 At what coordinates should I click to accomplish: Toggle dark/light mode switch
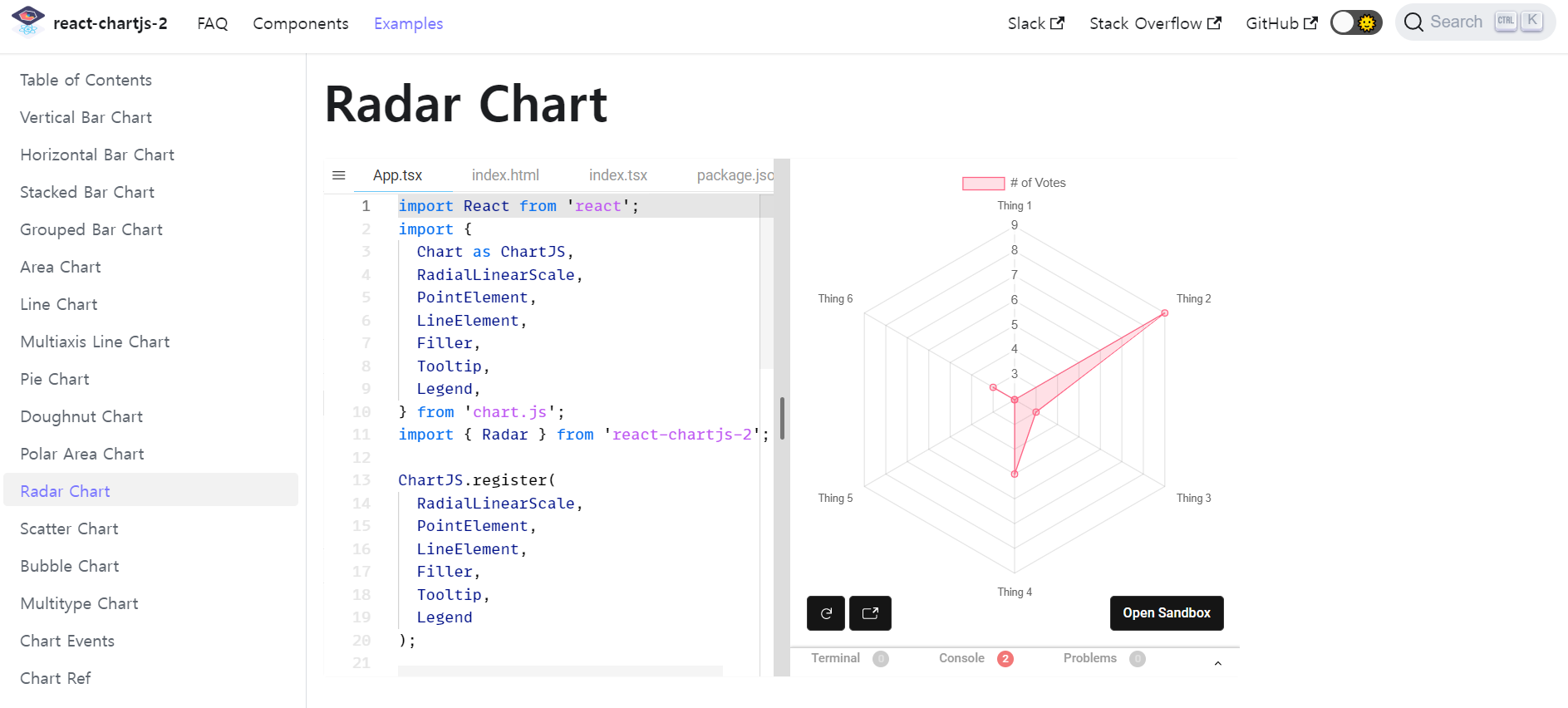(x=1356, y=22)
